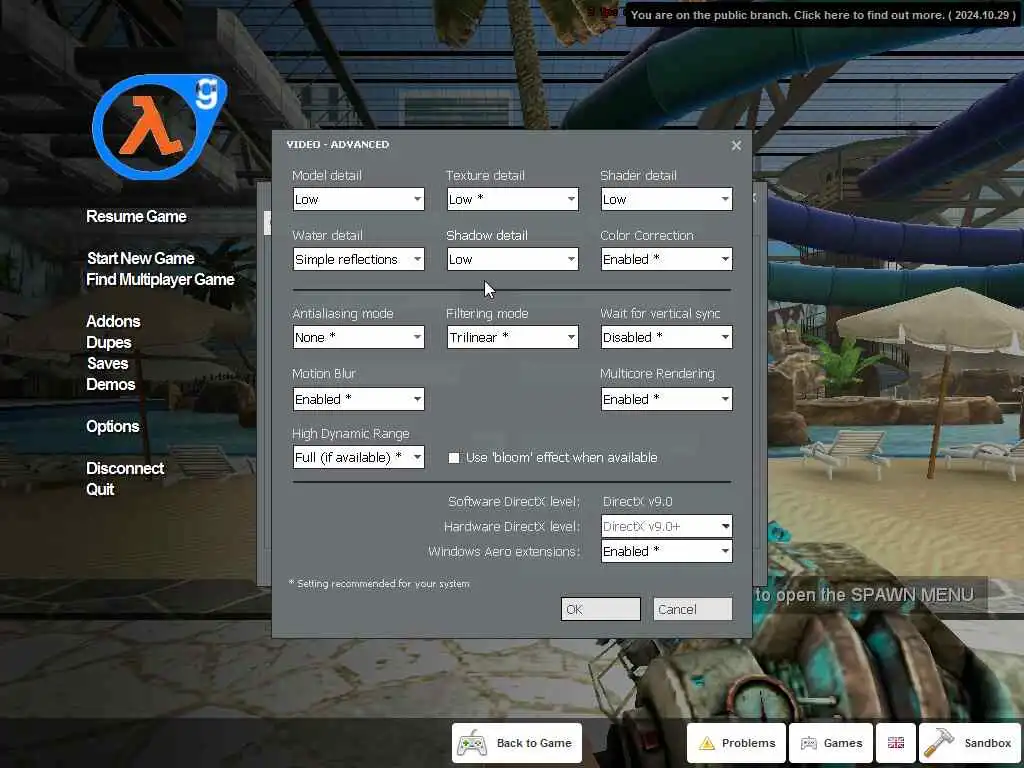1024x768 pixels.
Task: Expand the Windows Aero extensions dropdown
Action: tap(667, 551)
